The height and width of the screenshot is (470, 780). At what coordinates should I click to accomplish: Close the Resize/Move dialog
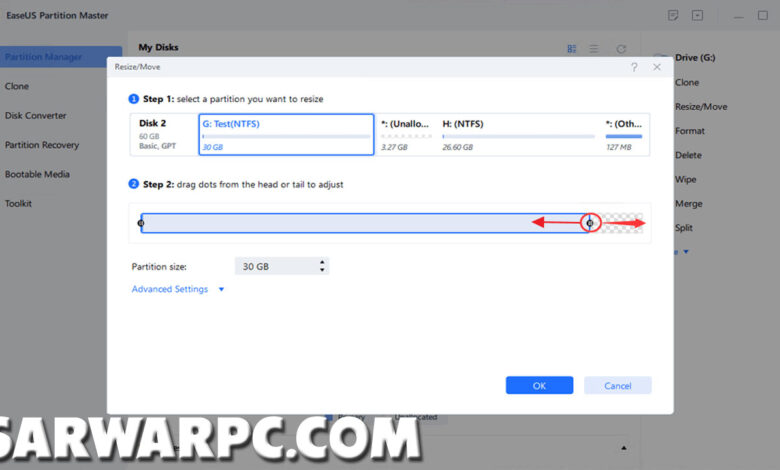coord(657,67)
